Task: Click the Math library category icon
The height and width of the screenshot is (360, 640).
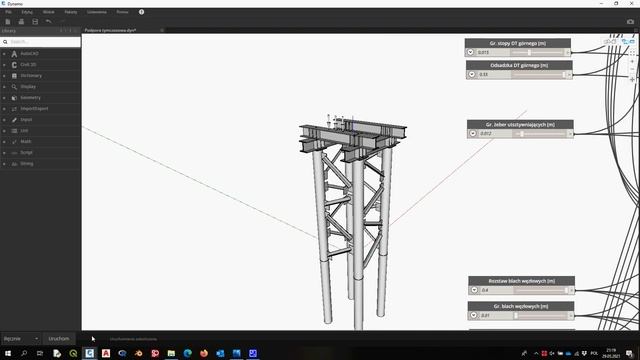Action: pos(14,142)
